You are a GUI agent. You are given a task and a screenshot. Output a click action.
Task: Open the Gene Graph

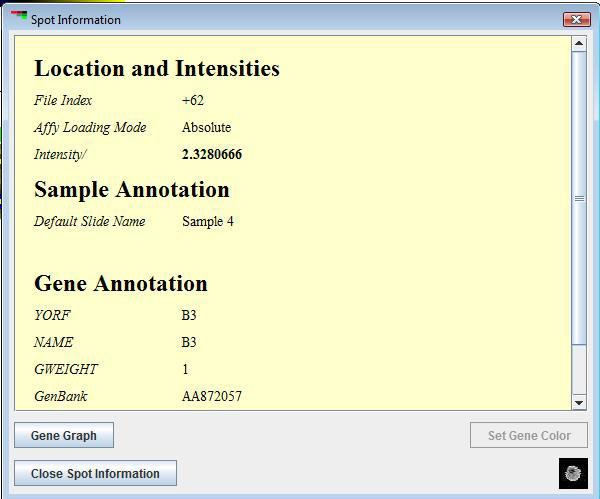(x=64, y=436)
